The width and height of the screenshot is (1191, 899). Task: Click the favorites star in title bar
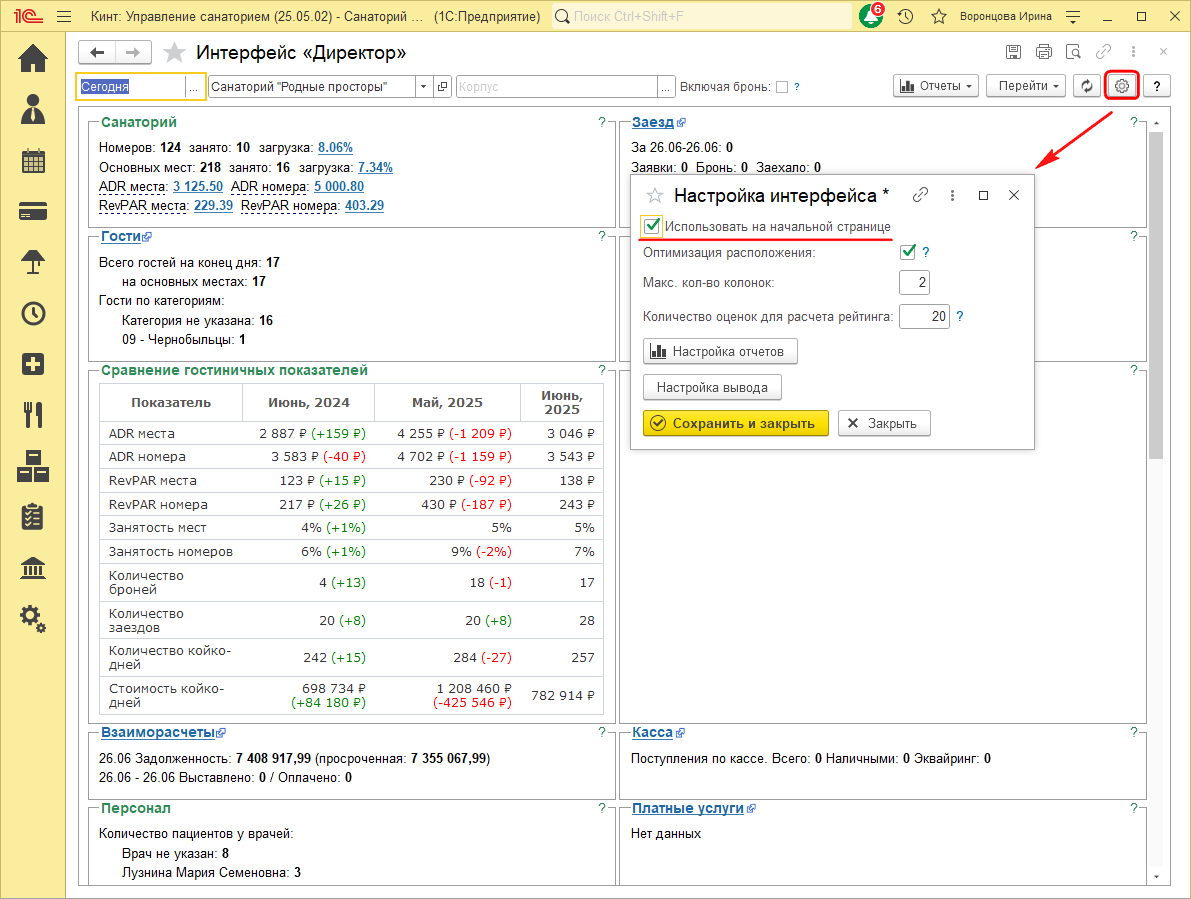coord(938,17)
